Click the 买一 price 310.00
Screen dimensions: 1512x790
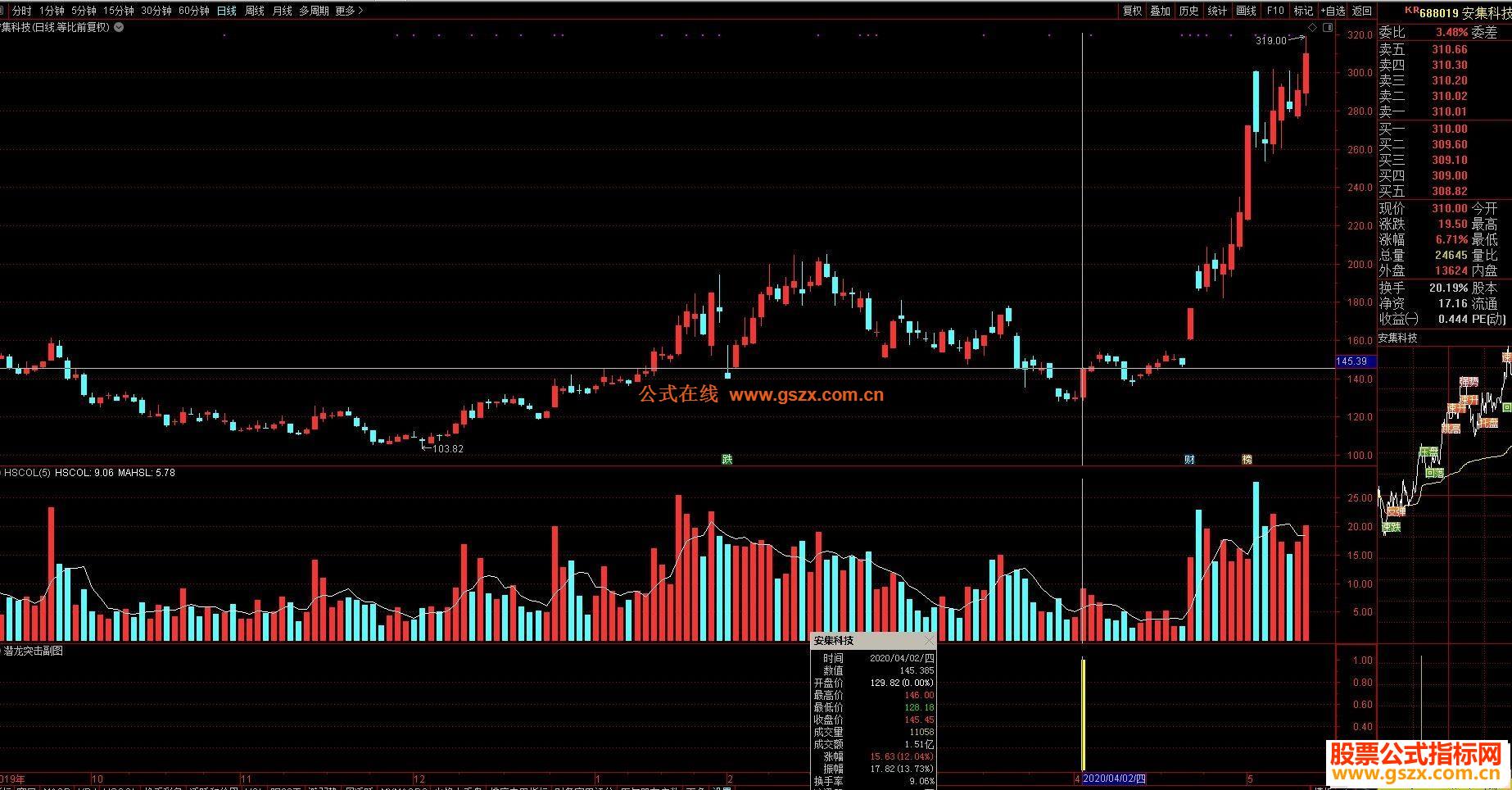pos(1449,129)
